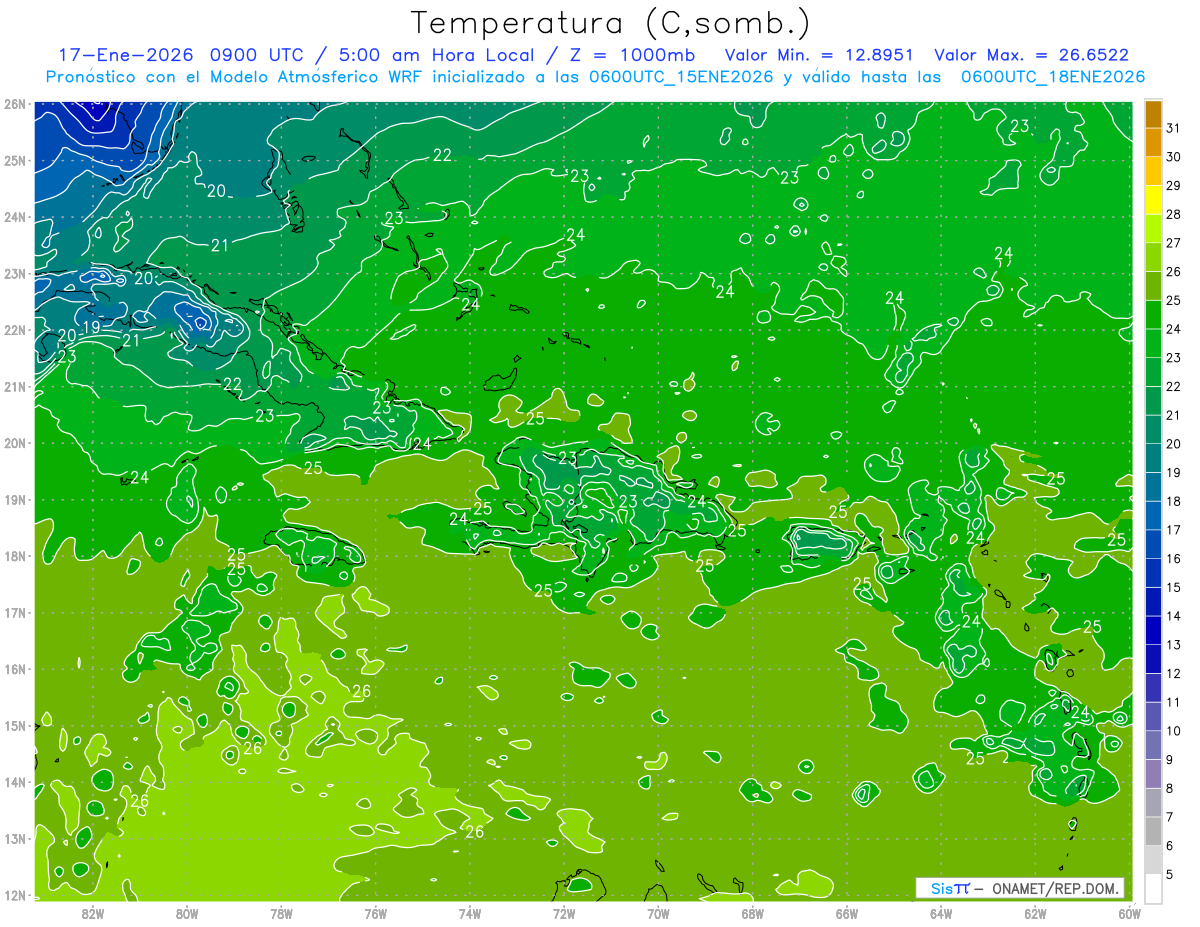Click the SisTT ONAMET/REP.DOM. logo box
The width and height of the screenshot is (1200, 927).
tap(1019, 888)
